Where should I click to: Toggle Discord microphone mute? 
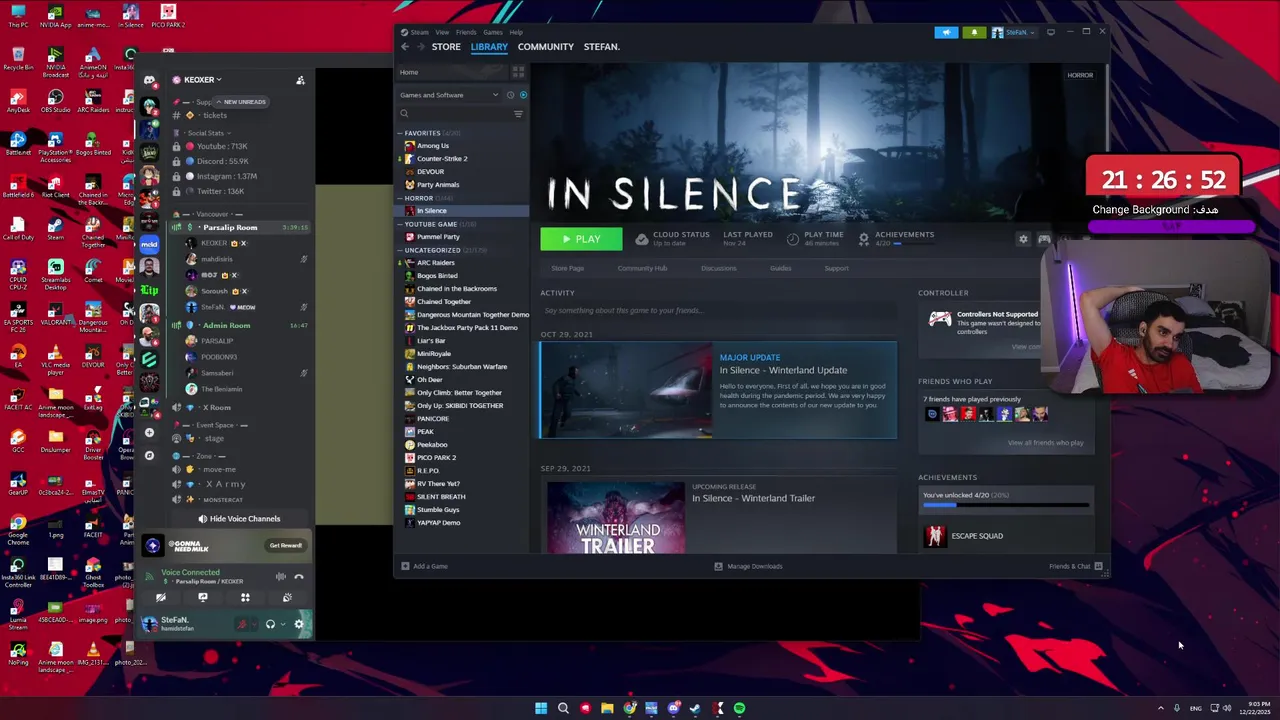[242, 624]
